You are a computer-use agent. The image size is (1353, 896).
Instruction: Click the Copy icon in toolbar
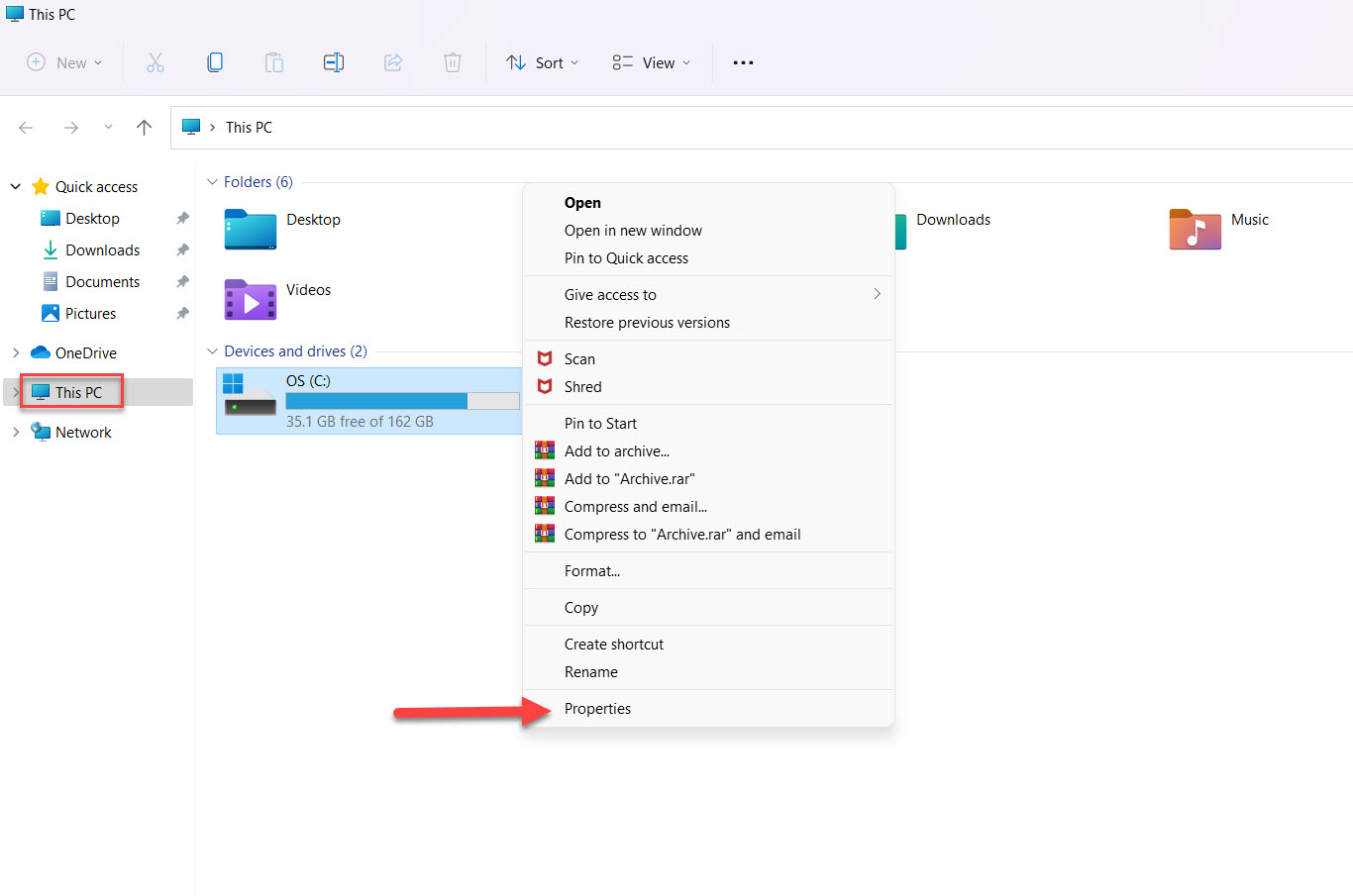click(x=215, y=62)
